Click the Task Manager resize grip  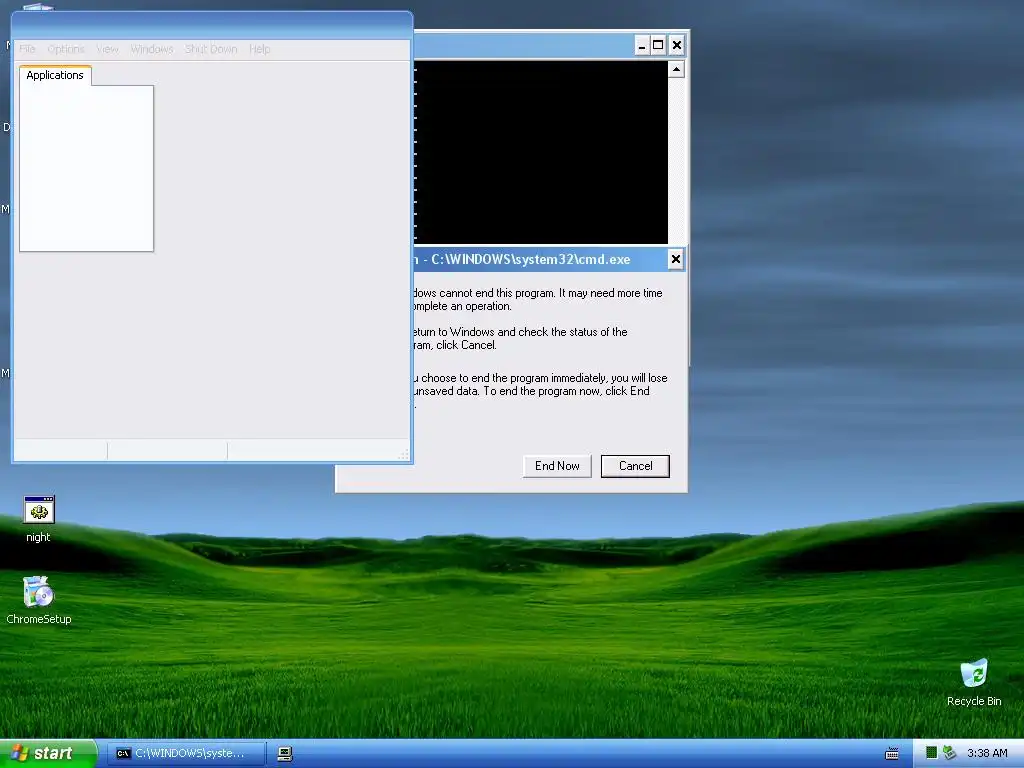point(404,454)
